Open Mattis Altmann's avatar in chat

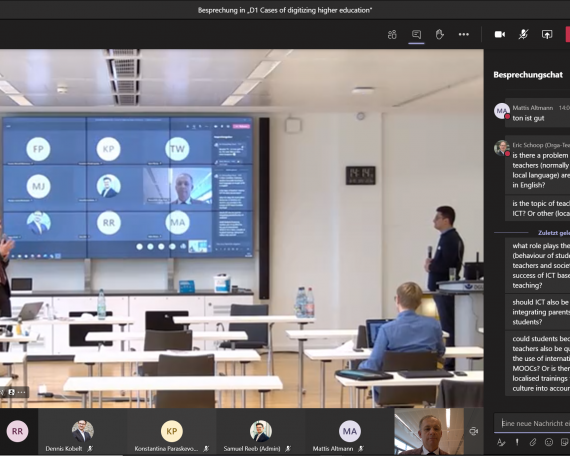502,111
